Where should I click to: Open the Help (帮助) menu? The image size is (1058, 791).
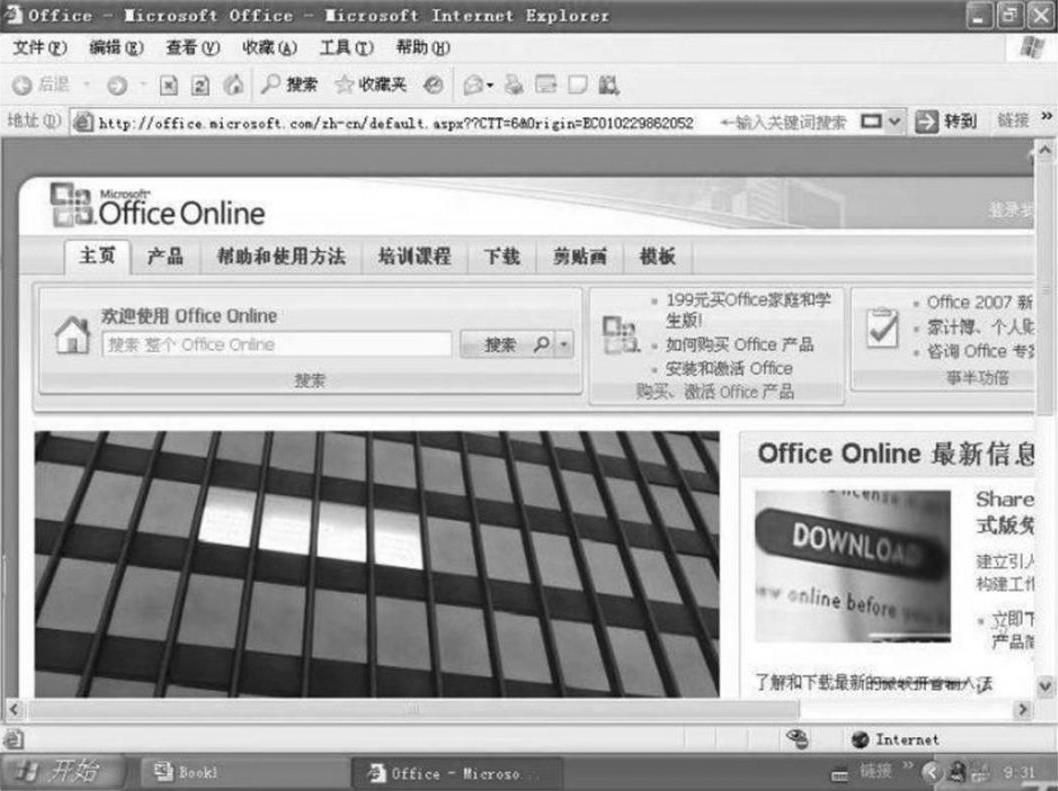coord(422,48)
